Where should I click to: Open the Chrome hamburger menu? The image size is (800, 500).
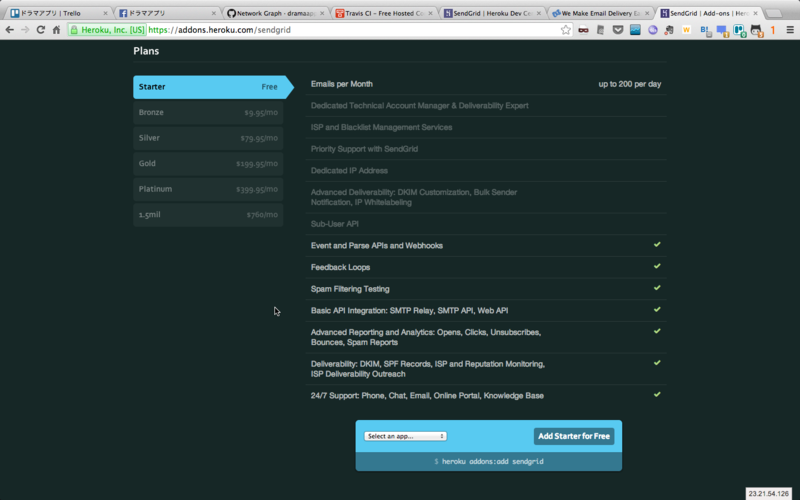coord(790,30)
